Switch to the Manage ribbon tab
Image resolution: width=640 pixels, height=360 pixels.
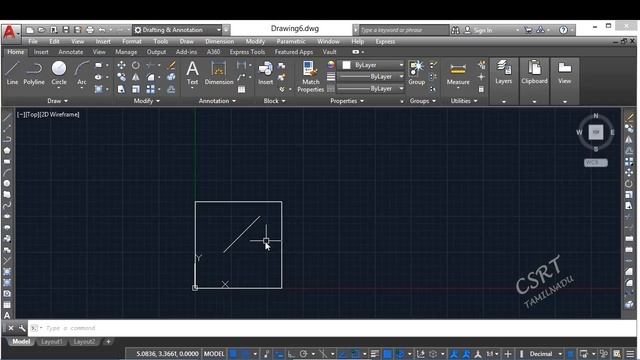tap(126, 52)
